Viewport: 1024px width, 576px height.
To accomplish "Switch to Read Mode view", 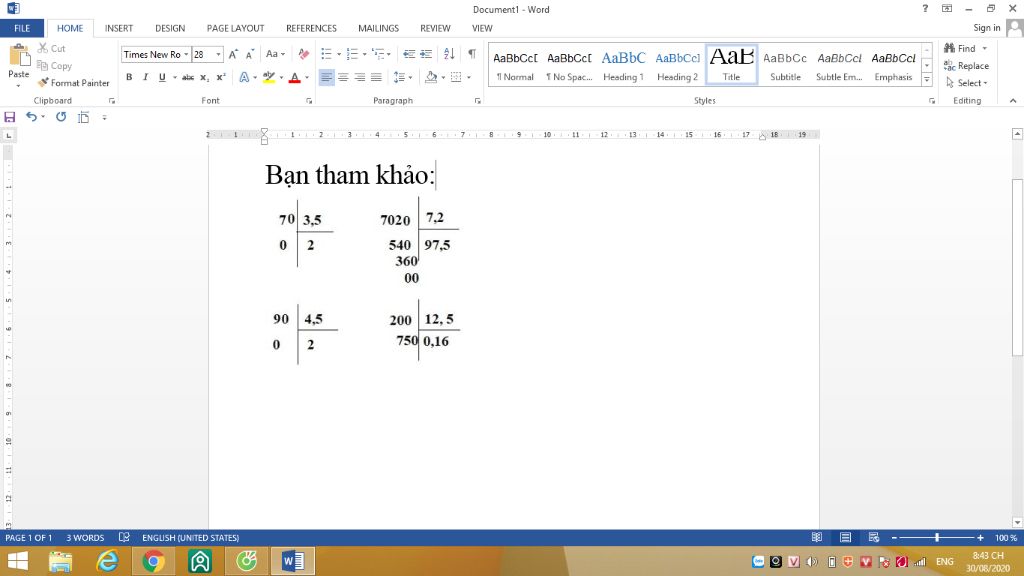I will [x=816, y=537].
